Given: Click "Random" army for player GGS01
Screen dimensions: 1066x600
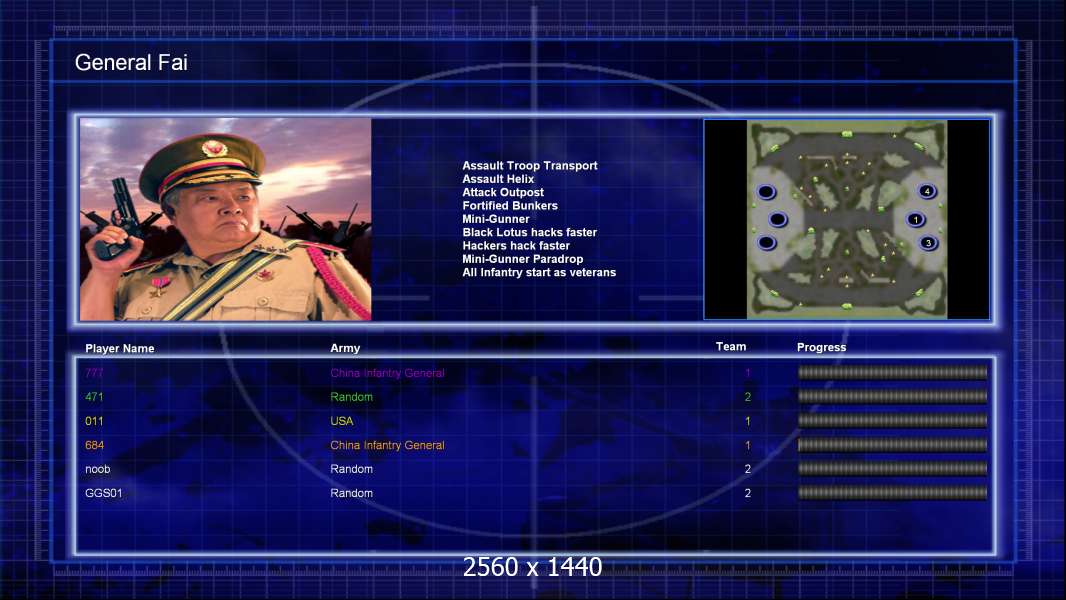Looking at the screenshot, I should (351, 493).
